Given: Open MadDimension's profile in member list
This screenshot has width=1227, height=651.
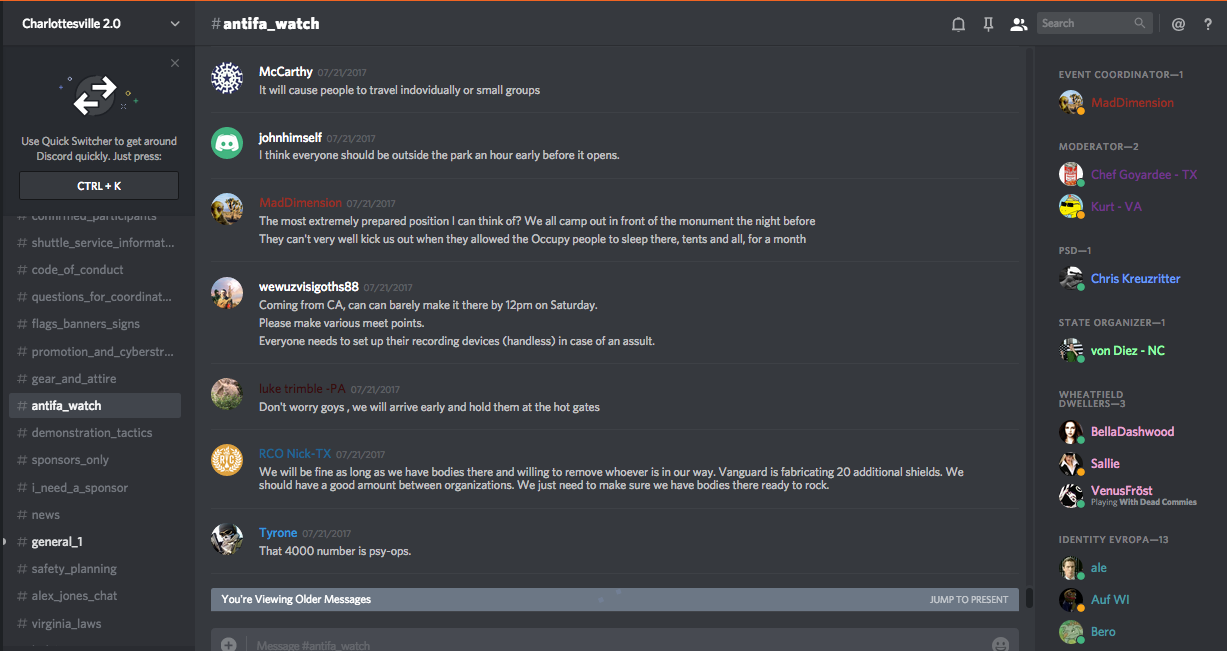Looking at the screenshot, I should coord(1132,103).
